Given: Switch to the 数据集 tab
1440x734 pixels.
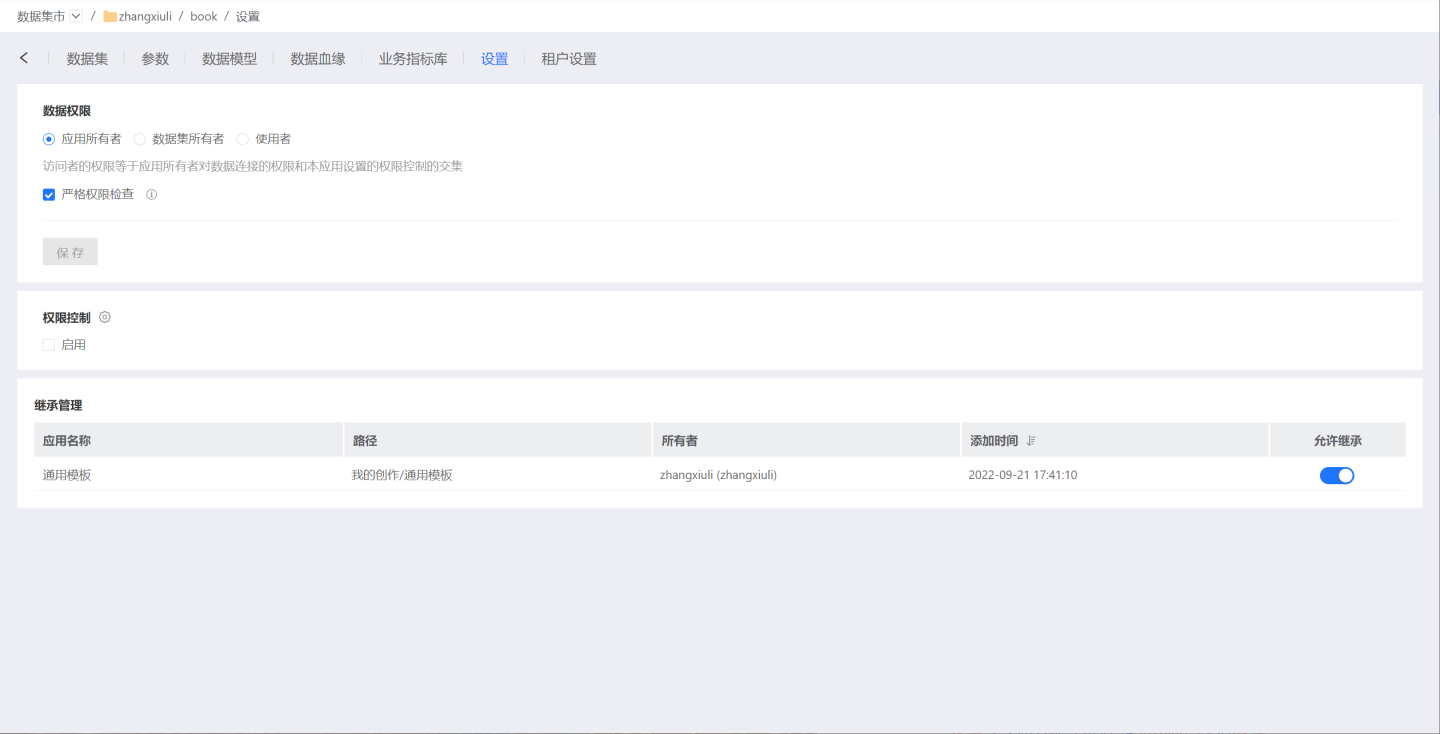Looking at the screenshot, I should coord(87,59).
